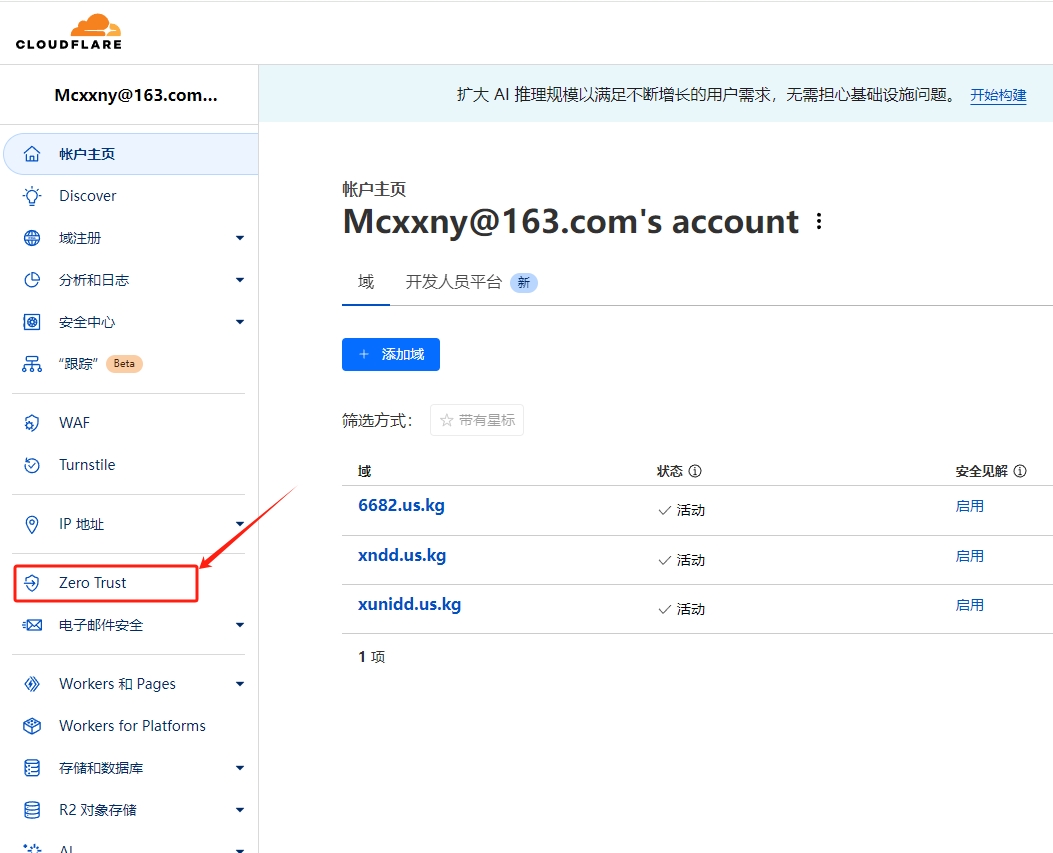Click the Cloudflare logo
This screenshot has width=1053, height=853.
(68, 32)
